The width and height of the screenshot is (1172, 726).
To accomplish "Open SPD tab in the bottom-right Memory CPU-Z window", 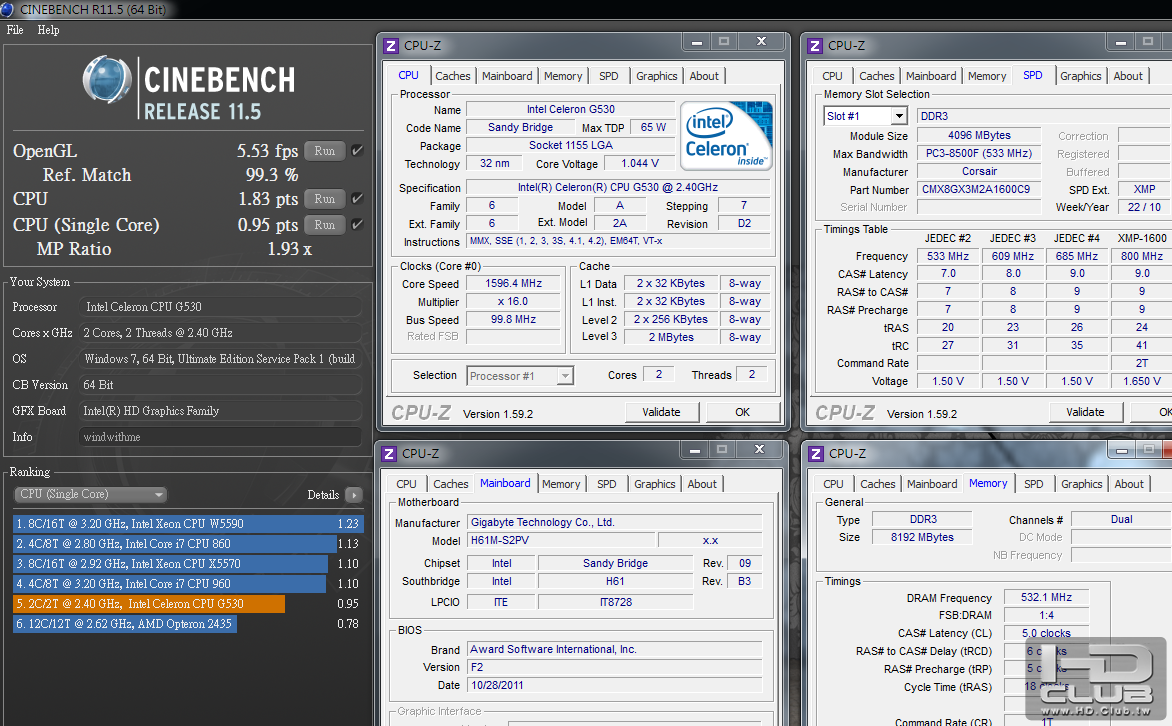I will 1034,484.
